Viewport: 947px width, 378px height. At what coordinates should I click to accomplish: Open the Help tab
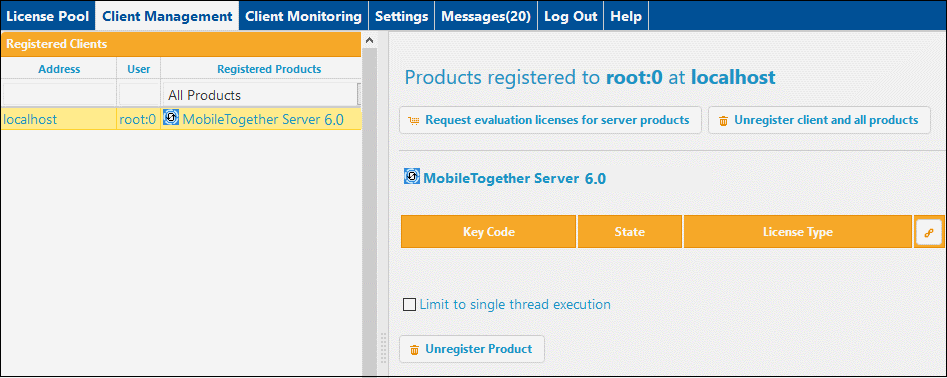coord(626,16)
